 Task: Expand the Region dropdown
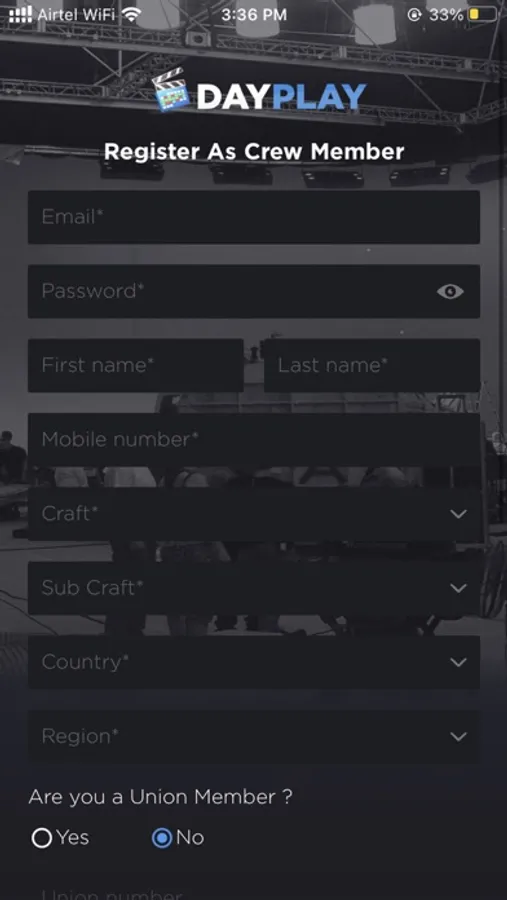tap(254, 736)
